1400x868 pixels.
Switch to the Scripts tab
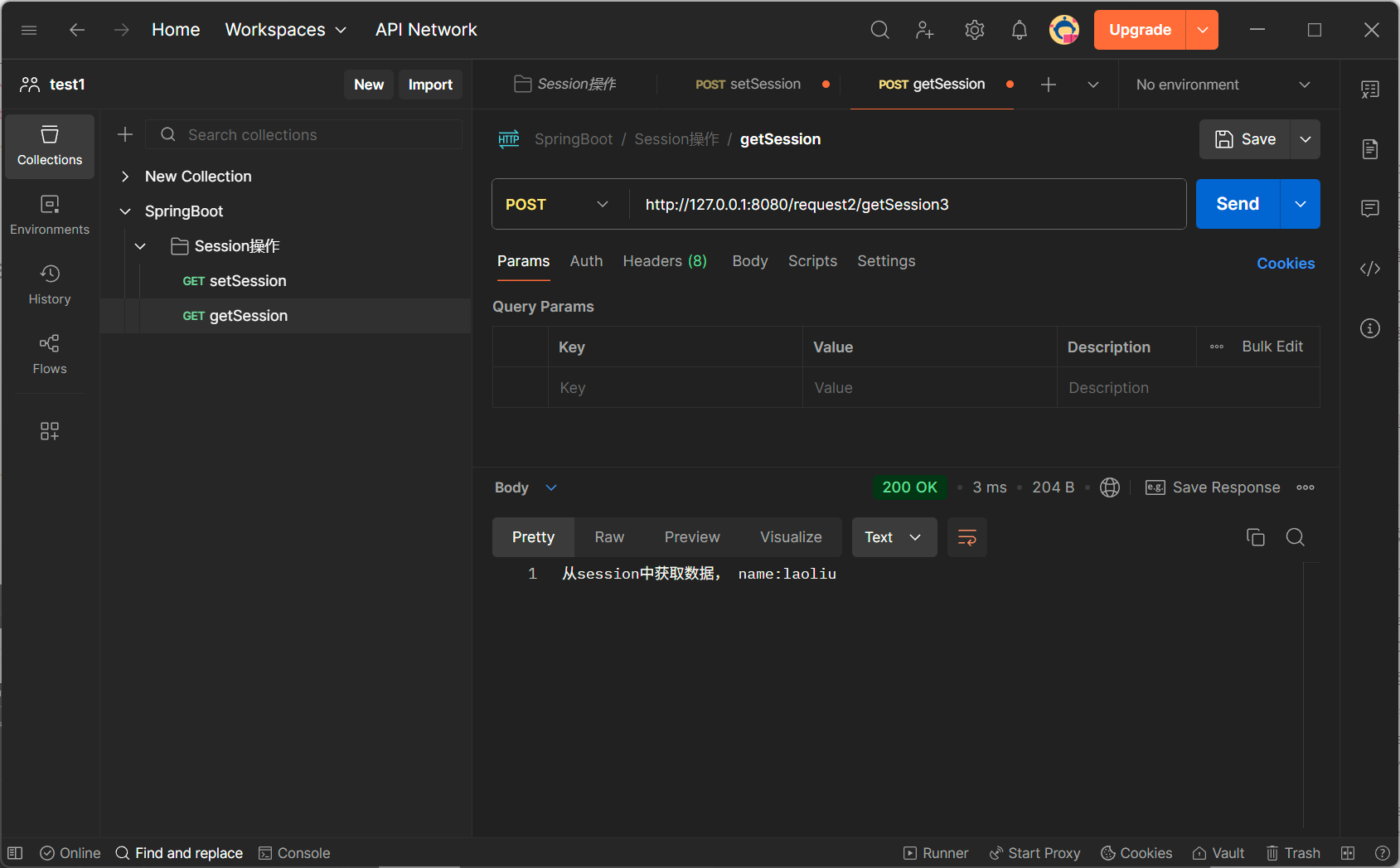tap(812, 261)
